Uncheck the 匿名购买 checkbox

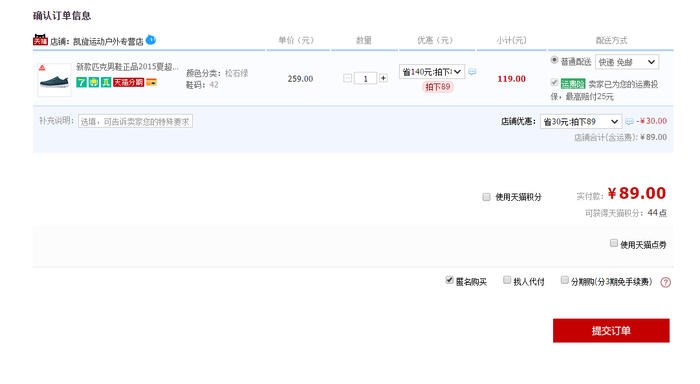coord(449,280)
